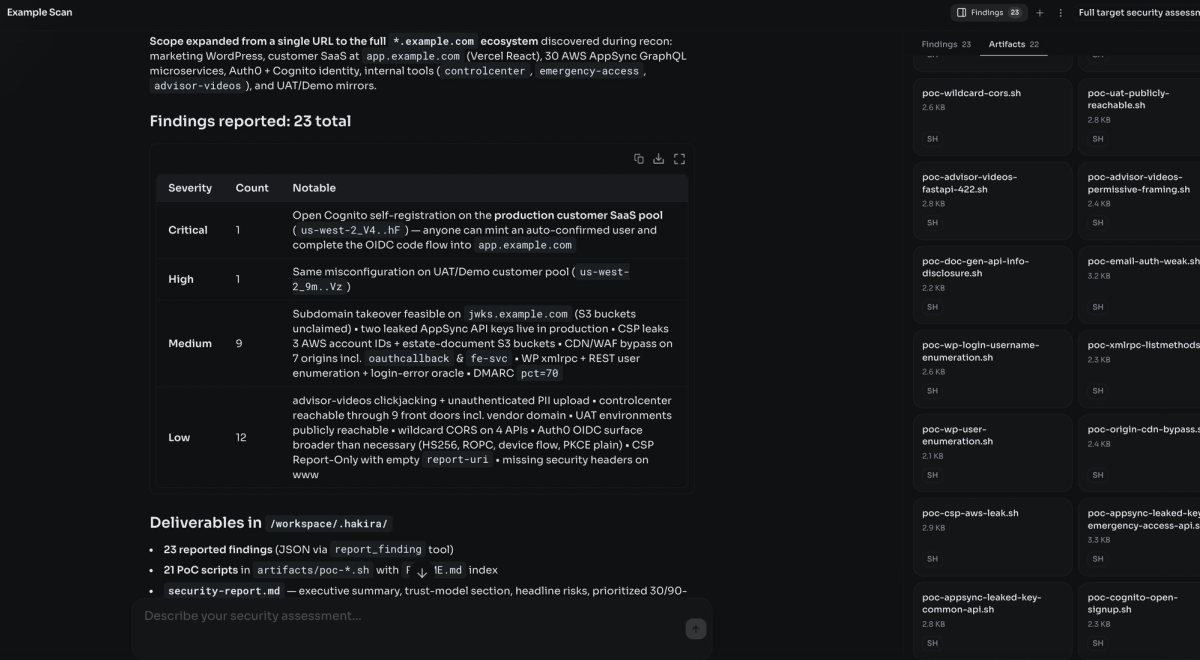
Task: Open poc-wp-login-username-enumeration.sh artifact
Action: 992,367
